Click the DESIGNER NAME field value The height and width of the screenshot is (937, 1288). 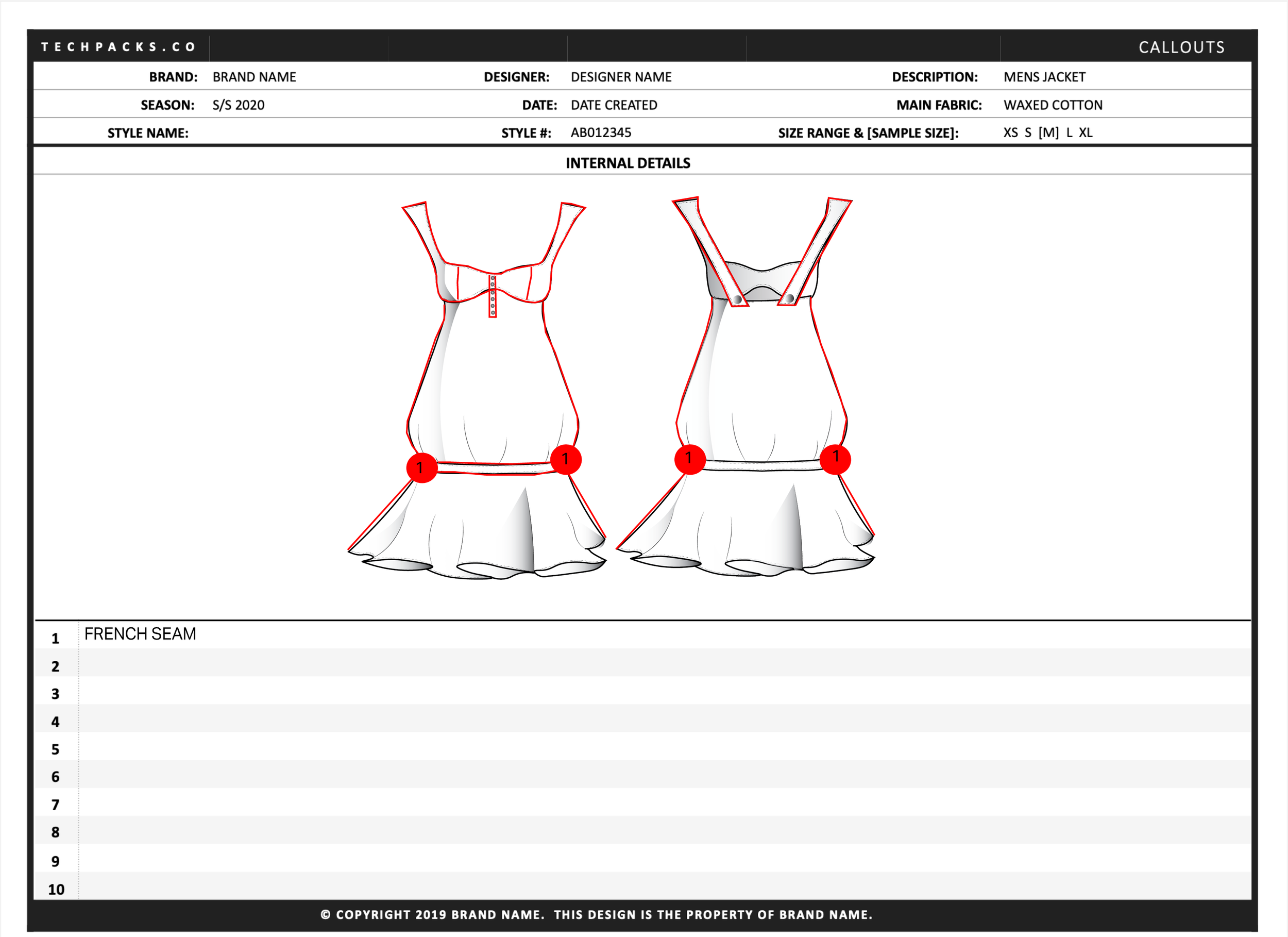pos(621,77)
